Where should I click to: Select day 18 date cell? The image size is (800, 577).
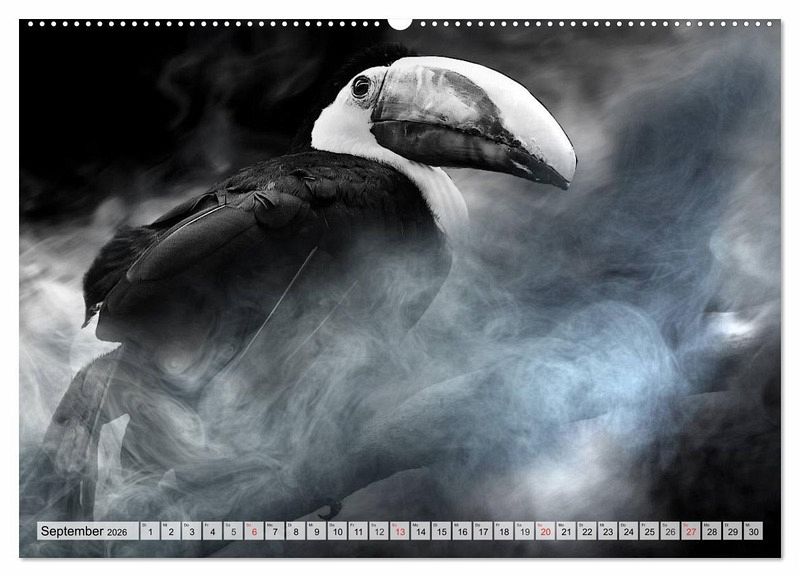click(504, 531)
